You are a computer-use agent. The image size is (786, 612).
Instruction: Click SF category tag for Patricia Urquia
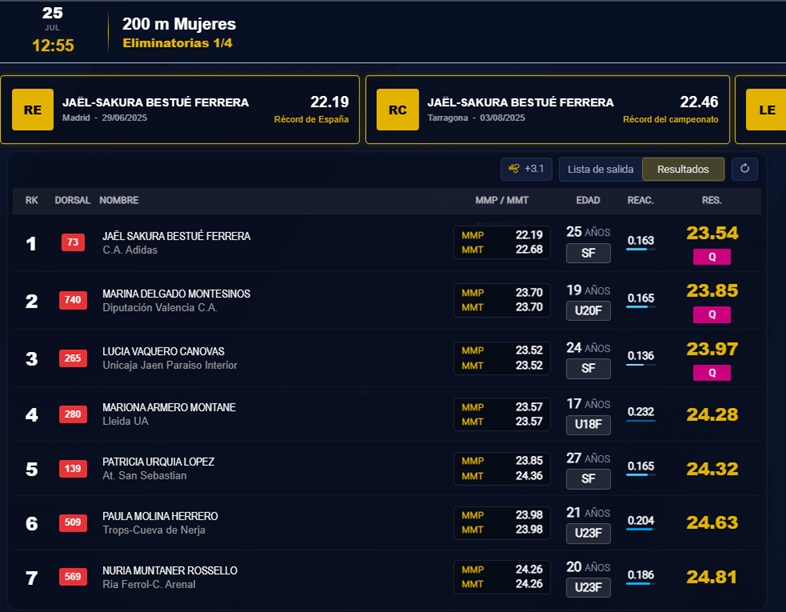[x=588, y=479]
